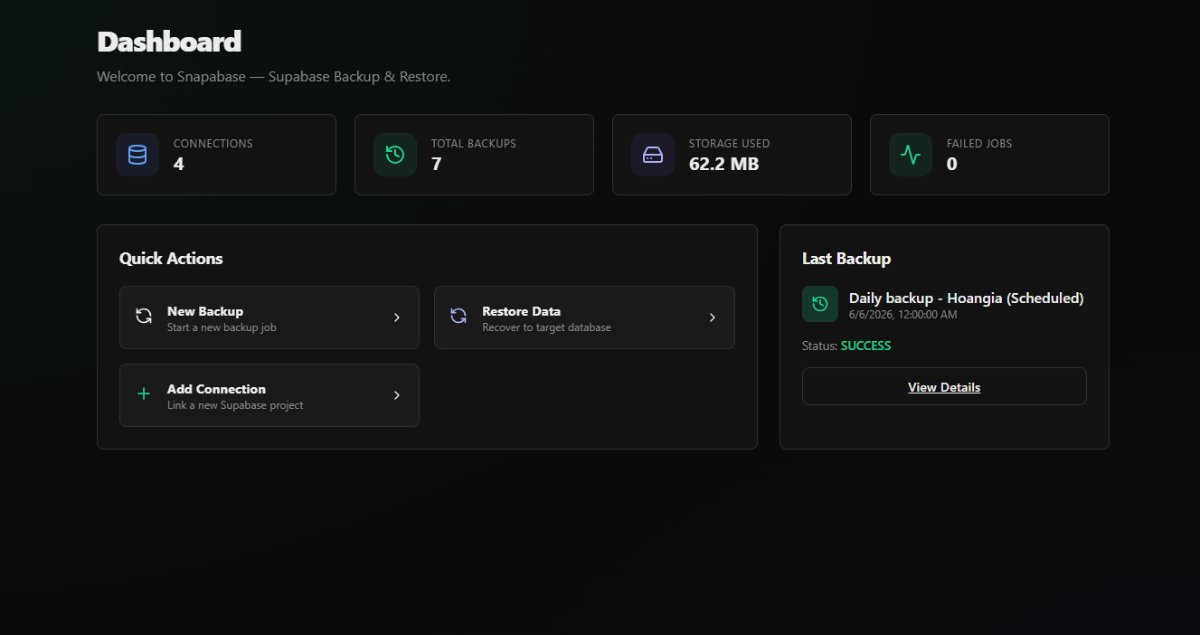Choose Add Connection to link Supabase project
The height and width of the screenshot is (635, 1200).
point(269,395)
